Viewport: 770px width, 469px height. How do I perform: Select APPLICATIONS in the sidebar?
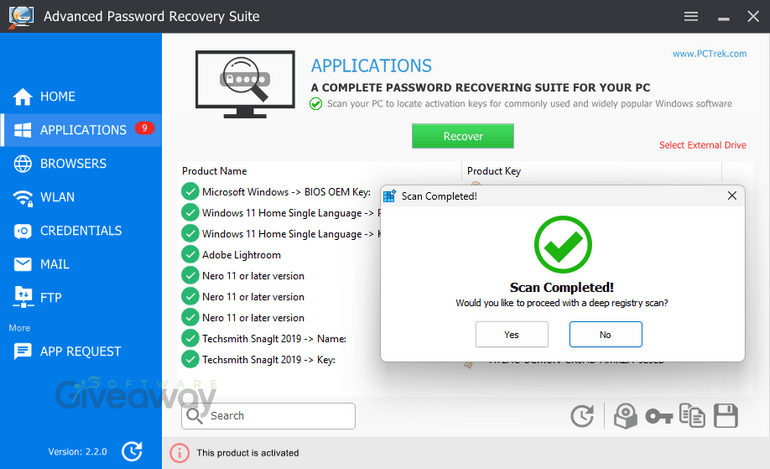(x=81, y=130)
